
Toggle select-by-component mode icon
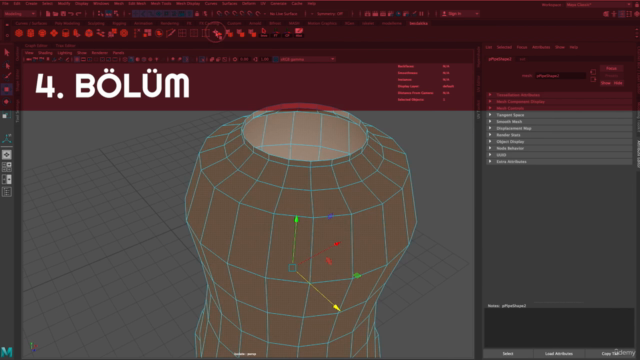point(116,14)
